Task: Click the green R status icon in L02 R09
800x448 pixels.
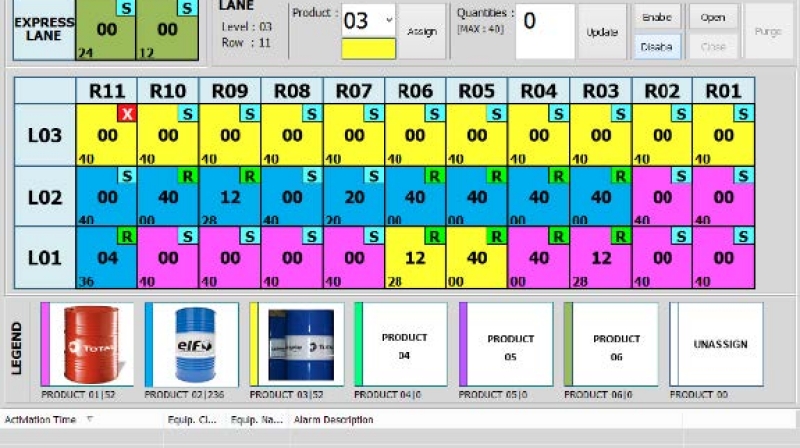Action: pos(250,176)
